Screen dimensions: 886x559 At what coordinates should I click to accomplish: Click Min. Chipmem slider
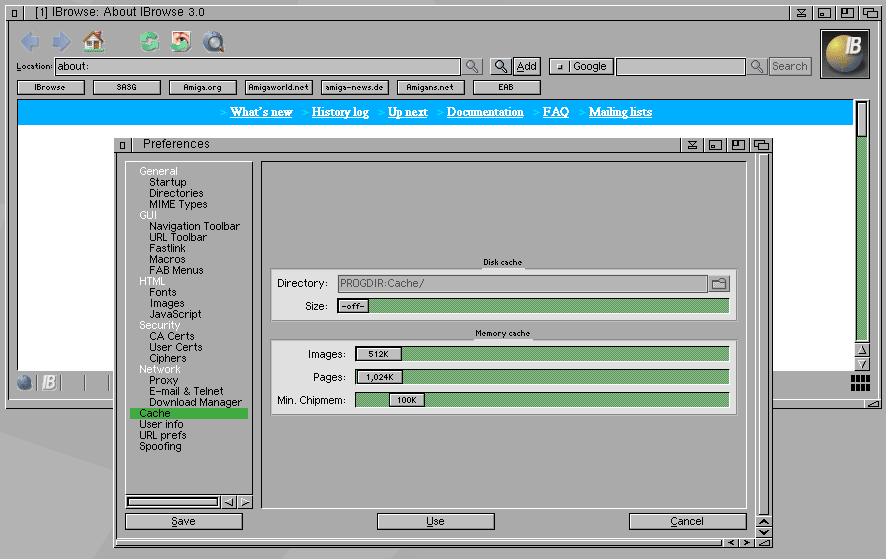pyautogui.click(x=542, y=400)
